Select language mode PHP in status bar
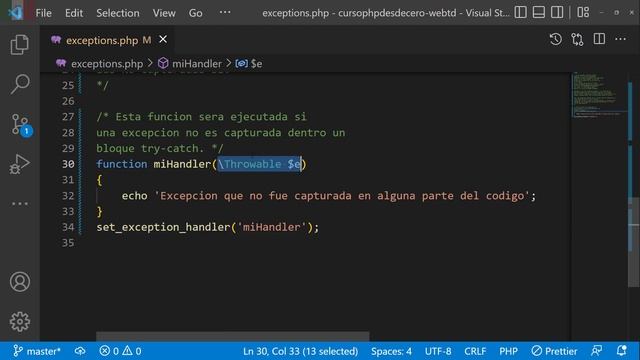640x360 pixels. pyautogui.click(x=508, y=351)
